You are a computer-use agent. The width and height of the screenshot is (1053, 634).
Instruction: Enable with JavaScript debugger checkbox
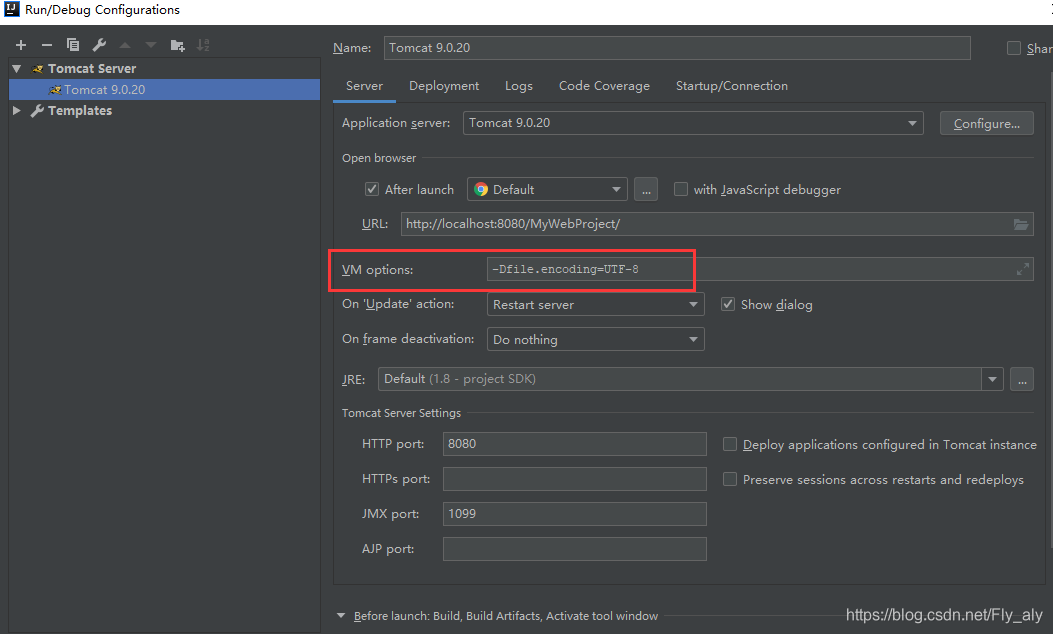coord(681,189)
